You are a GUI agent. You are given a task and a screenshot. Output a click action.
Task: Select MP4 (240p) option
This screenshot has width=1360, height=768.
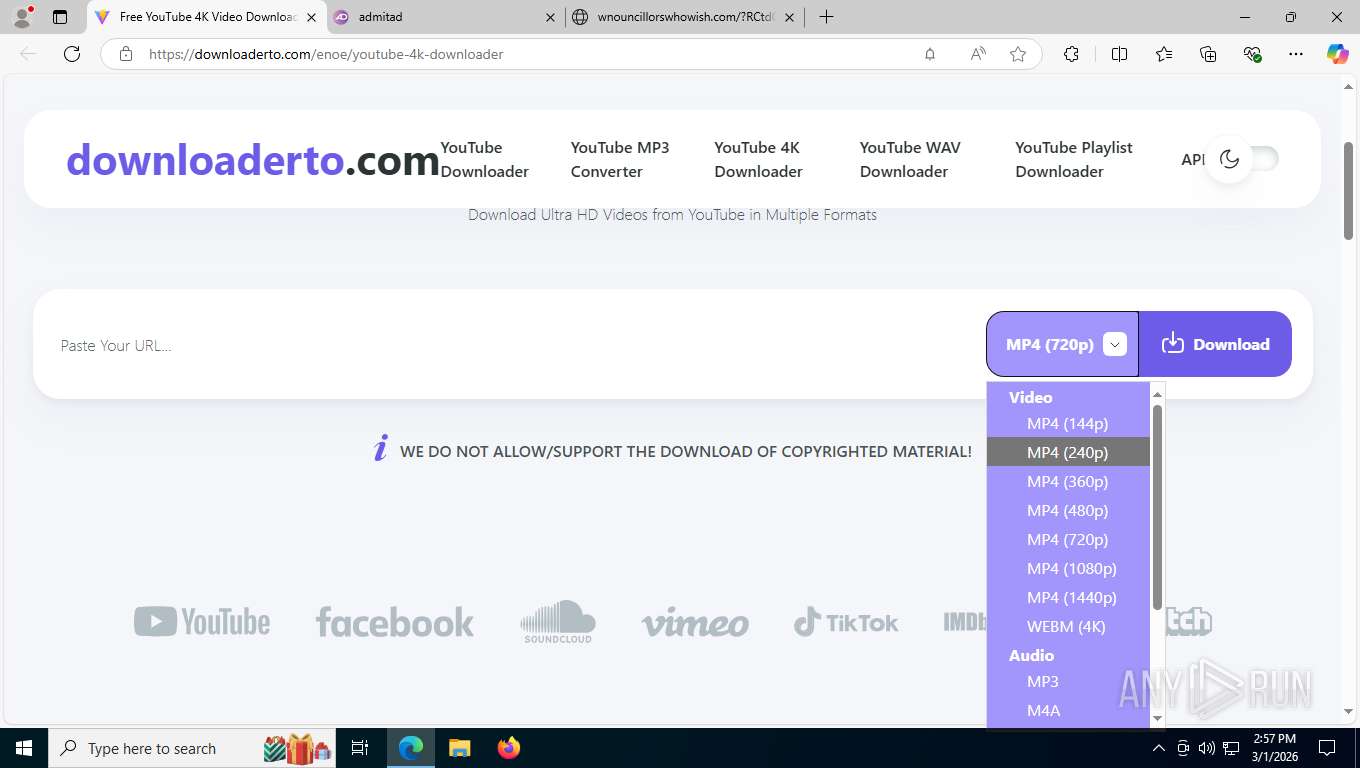pyautogui.click(x=1067, y=452)
